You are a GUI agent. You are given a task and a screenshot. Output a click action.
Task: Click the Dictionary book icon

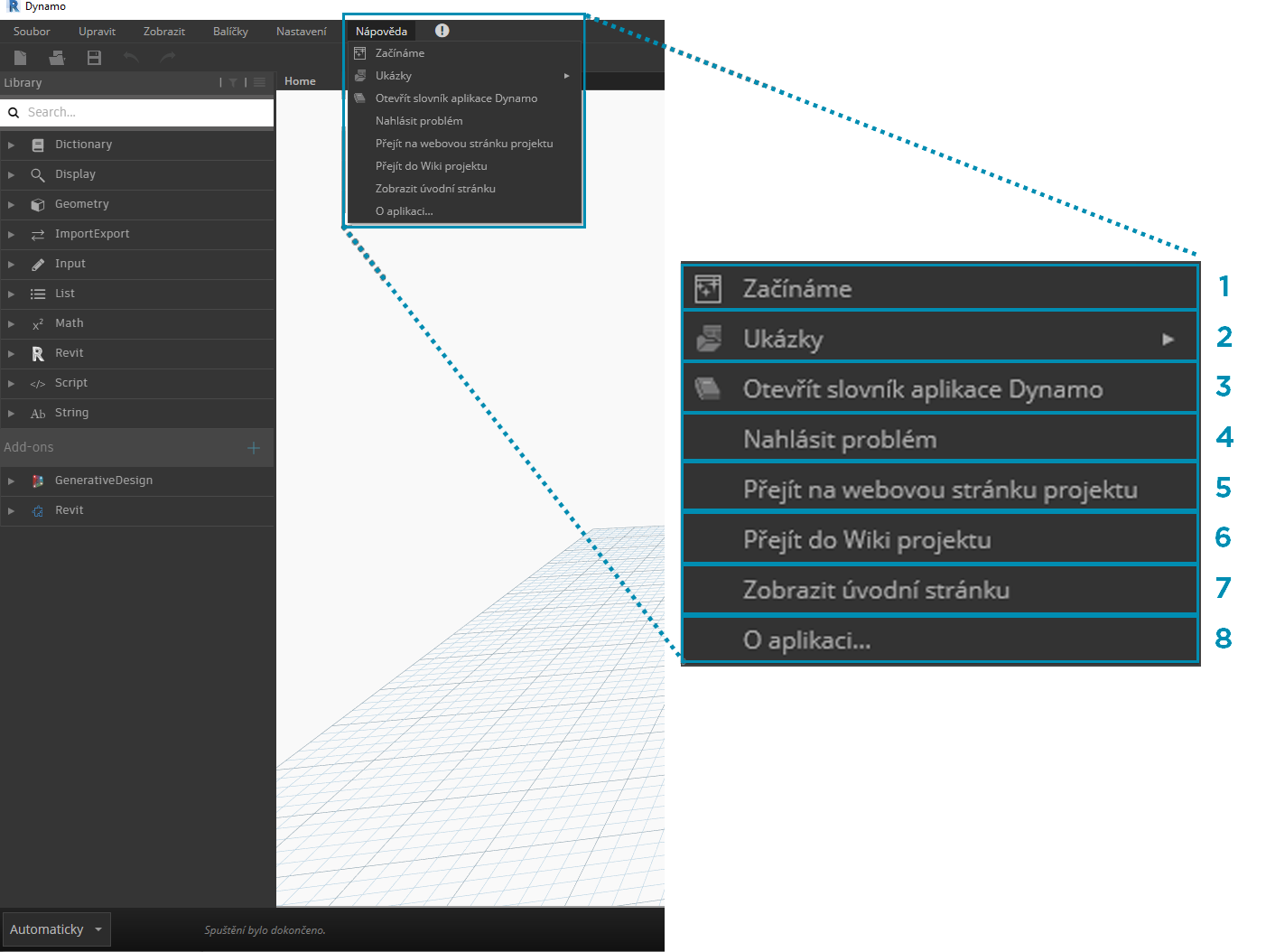pos(38,145)
